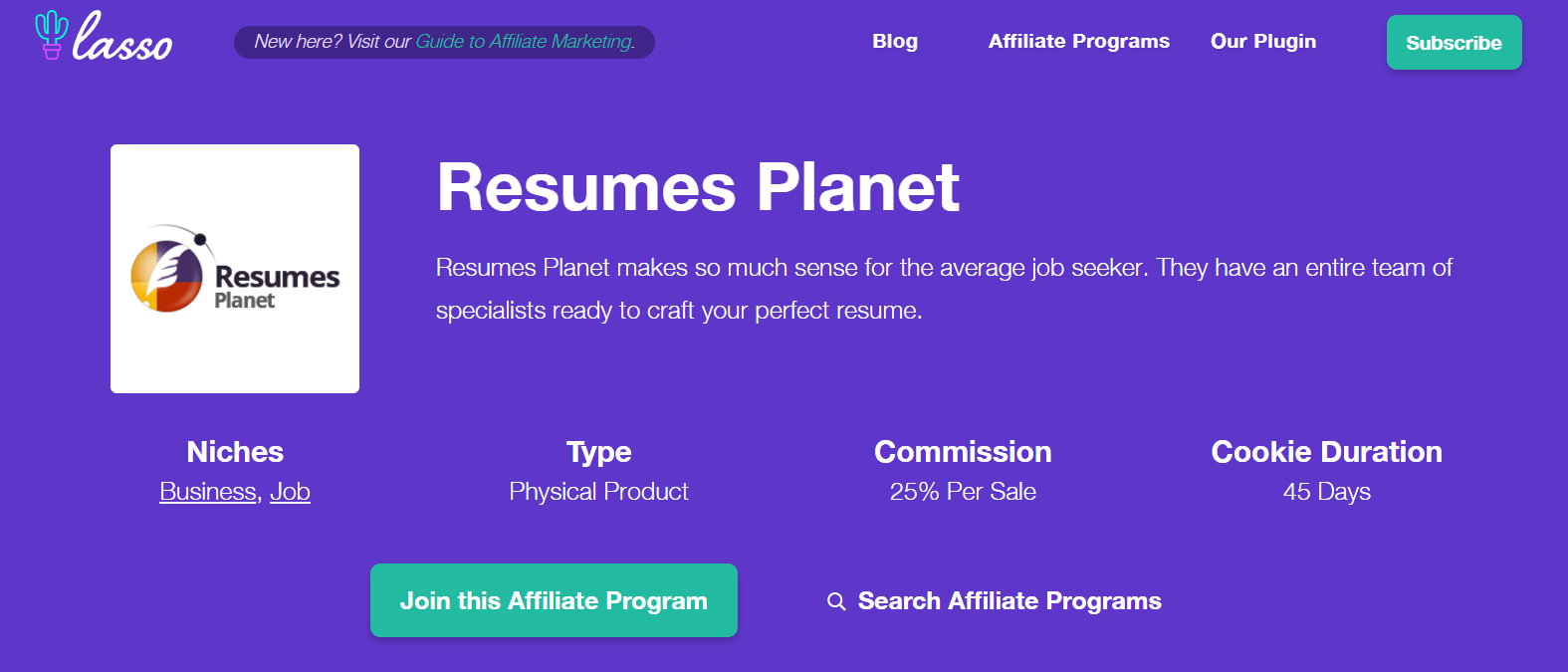Click the Niches column heading
Viewport: 1568px width, 672px height.
click(235, 452)
